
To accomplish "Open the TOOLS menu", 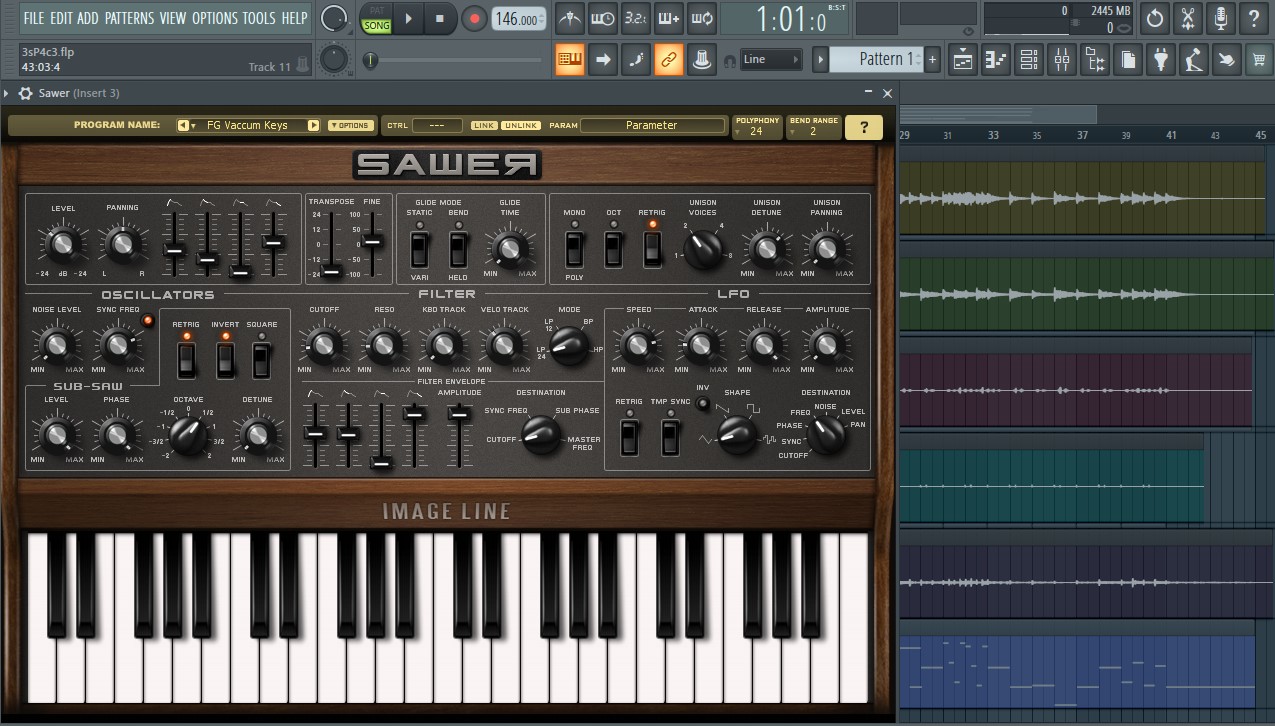I will pyautogui.click(x=259, y=18).
